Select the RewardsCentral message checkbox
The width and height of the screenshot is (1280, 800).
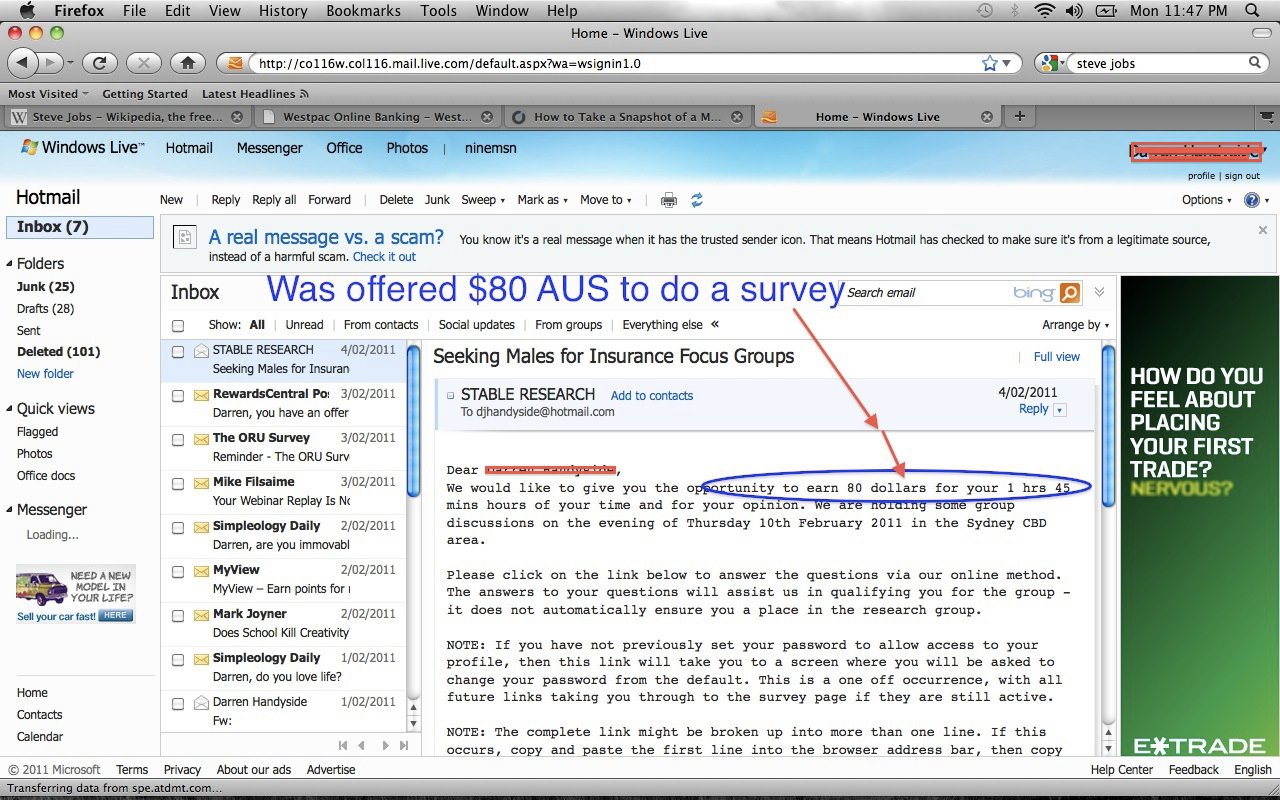pyautogui.click(x=178, y=395)
